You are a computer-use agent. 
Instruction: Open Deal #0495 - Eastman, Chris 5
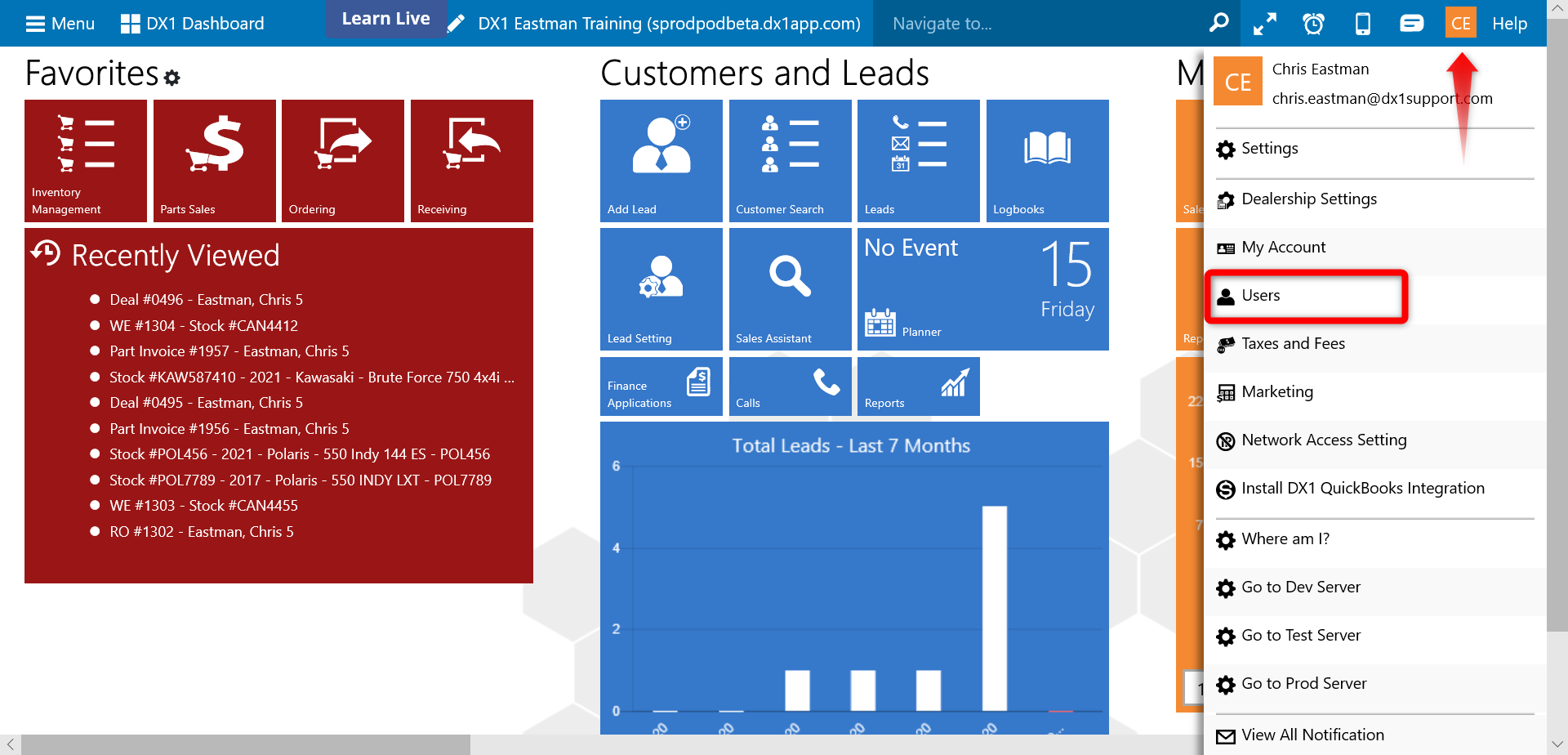coord(206,403)
